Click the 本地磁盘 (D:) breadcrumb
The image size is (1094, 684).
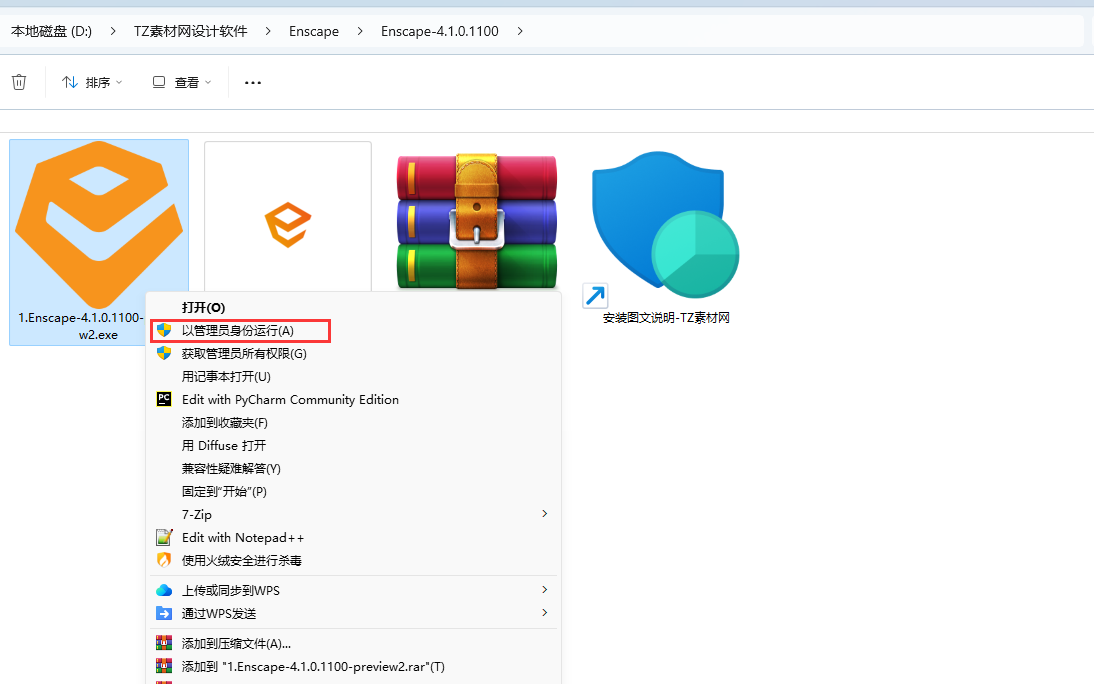52,31
